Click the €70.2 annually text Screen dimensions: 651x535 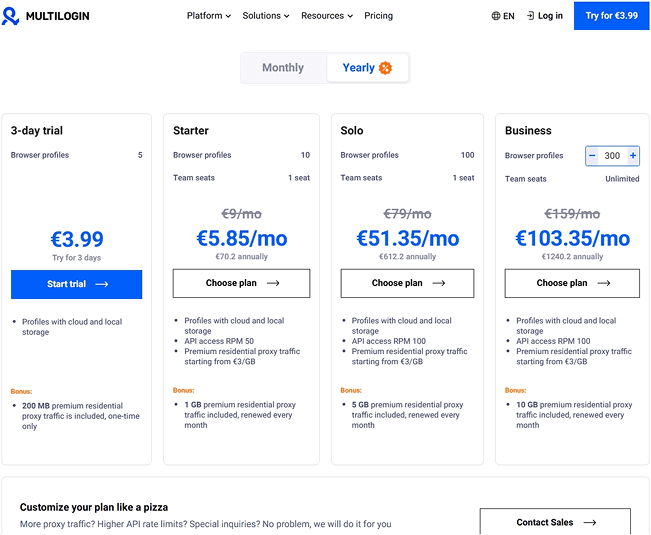click(x=242, y=257)
